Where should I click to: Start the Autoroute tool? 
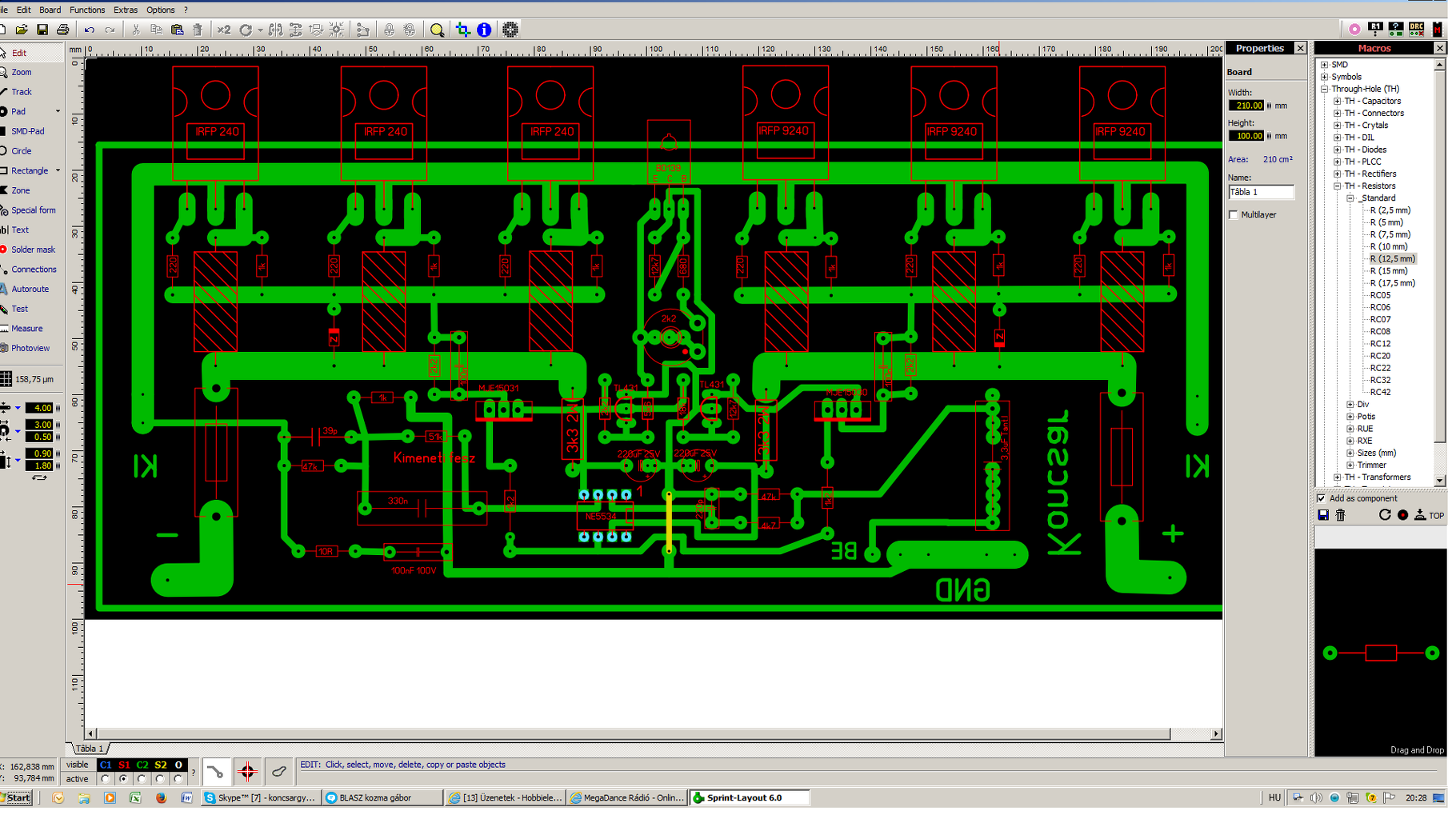click(30, 290)
